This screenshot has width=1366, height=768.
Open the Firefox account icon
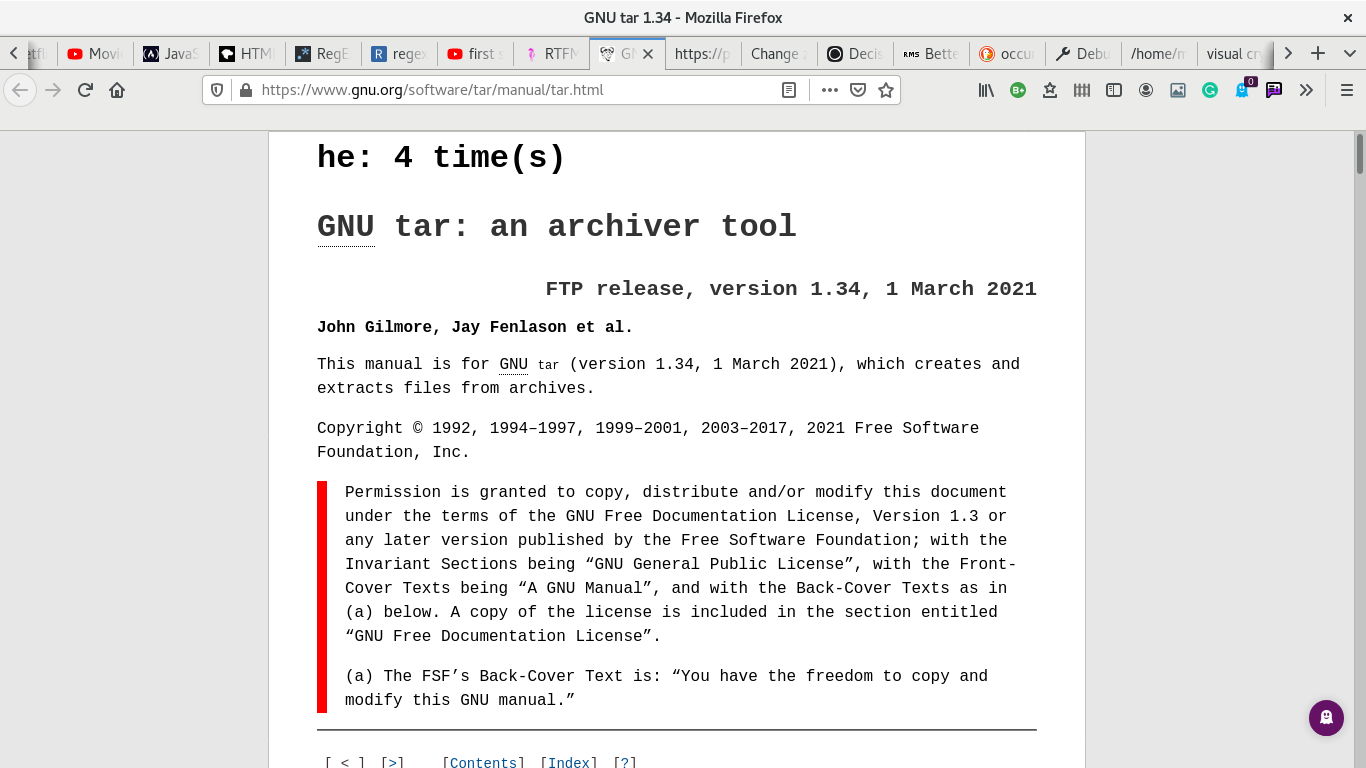1146,90
